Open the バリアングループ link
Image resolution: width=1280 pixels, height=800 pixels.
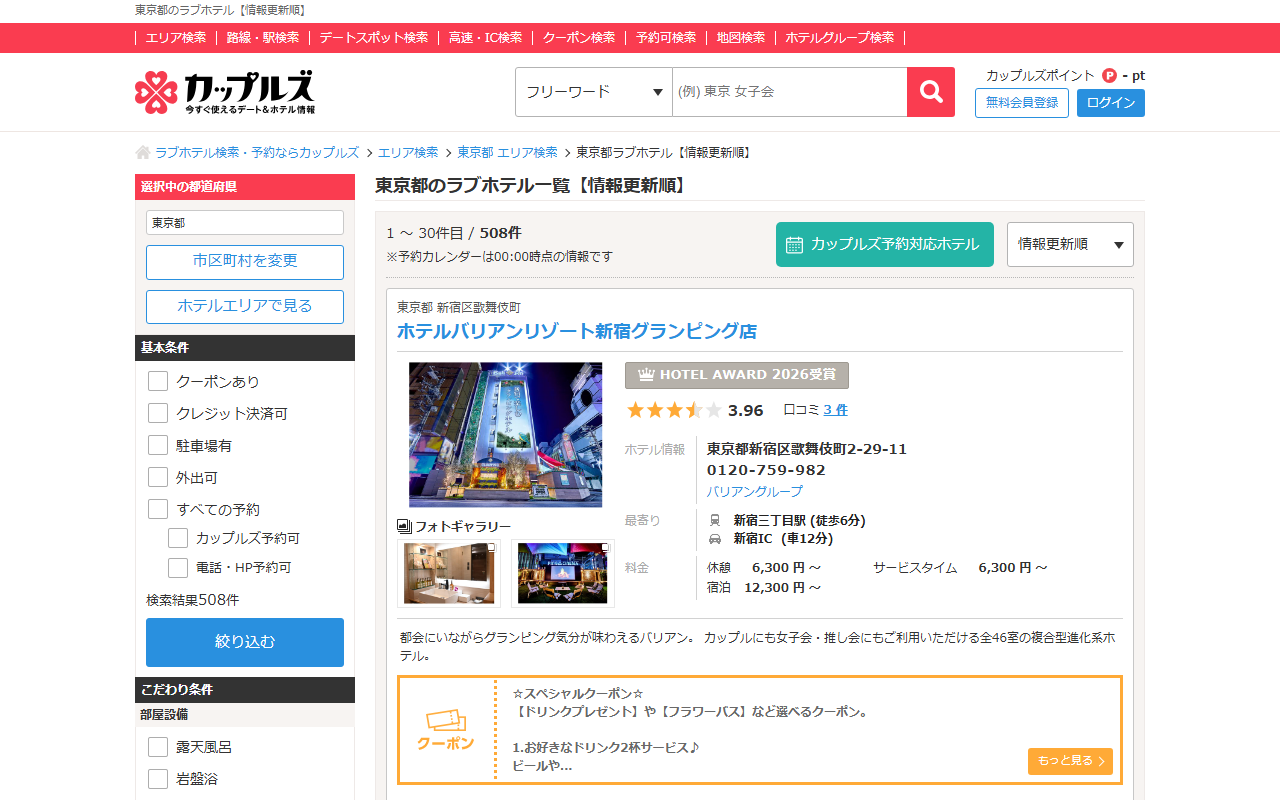pos(755,492)
